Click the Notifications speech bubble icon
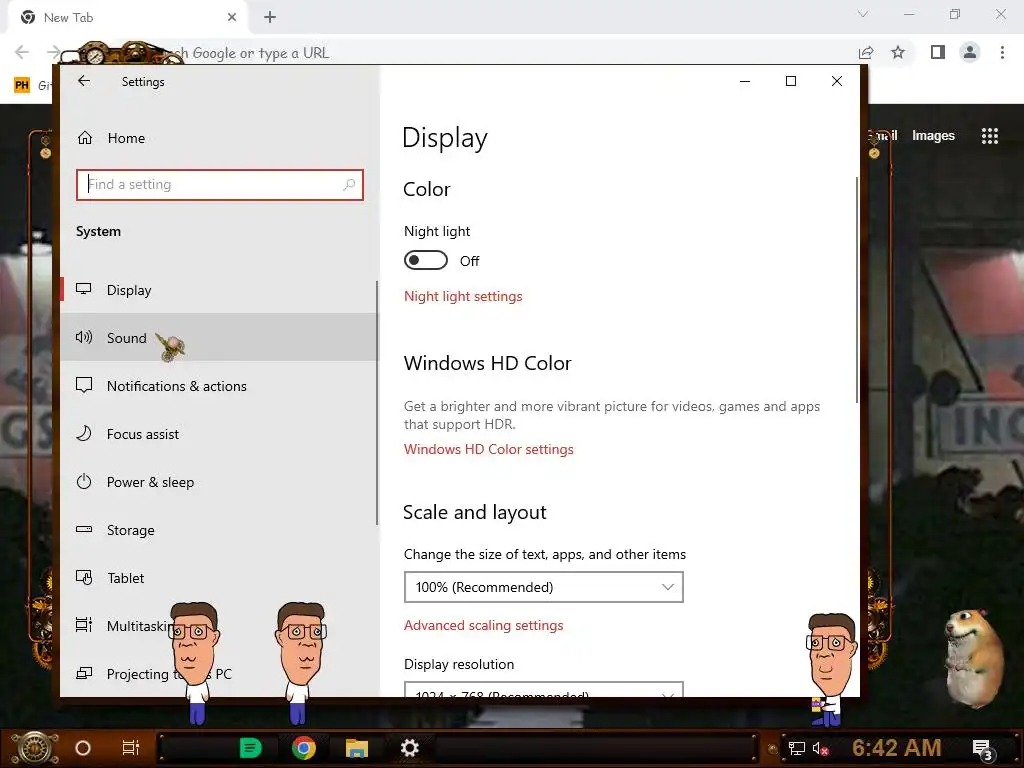1024x768 pixels. (84, 385)
